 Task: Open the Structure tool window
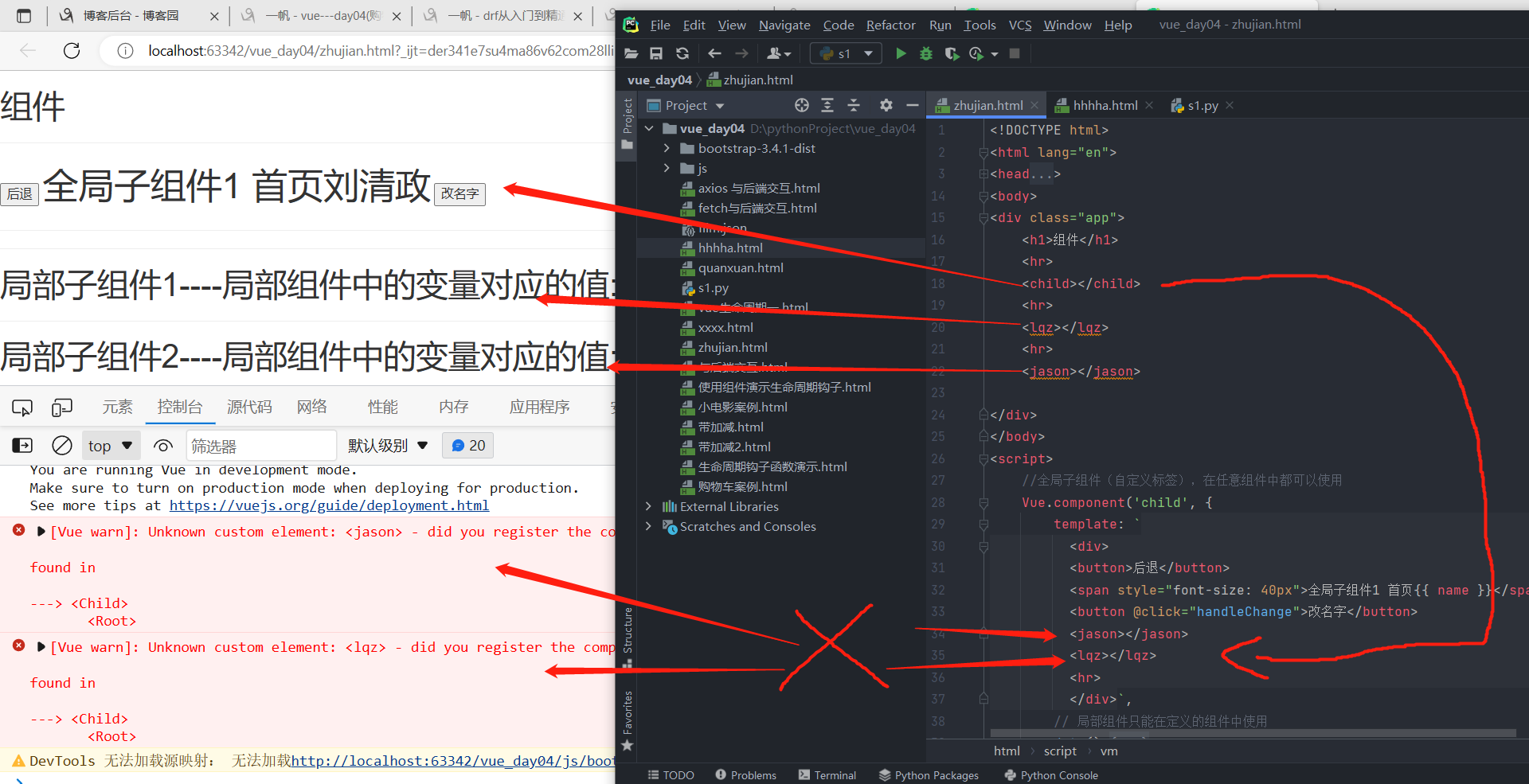(x=628, y=637)
